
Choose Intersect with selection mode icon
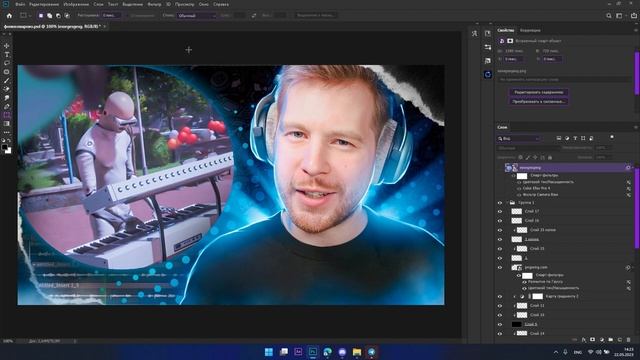click(67, 16)
